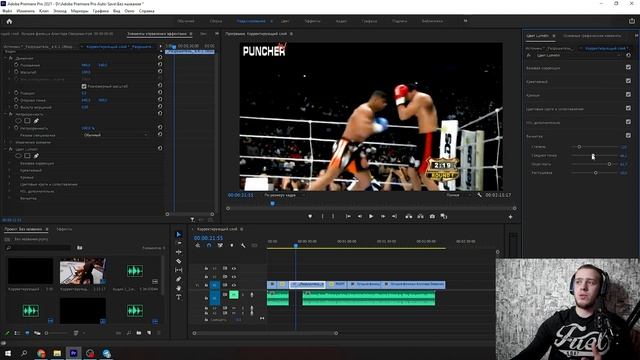Select the Hand tool

click(x=179, y=288)
